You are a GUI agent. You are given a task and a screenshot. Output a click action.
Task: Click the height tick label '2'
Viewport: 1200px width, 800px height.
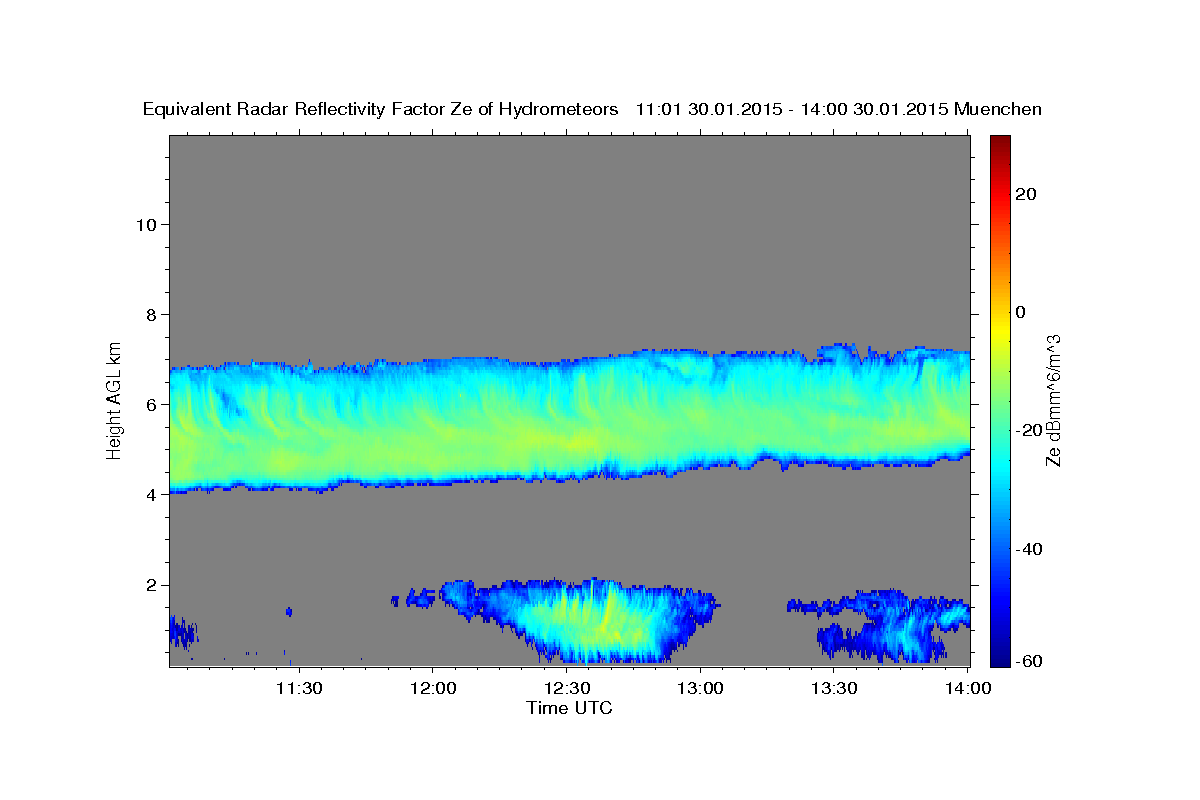152,584
